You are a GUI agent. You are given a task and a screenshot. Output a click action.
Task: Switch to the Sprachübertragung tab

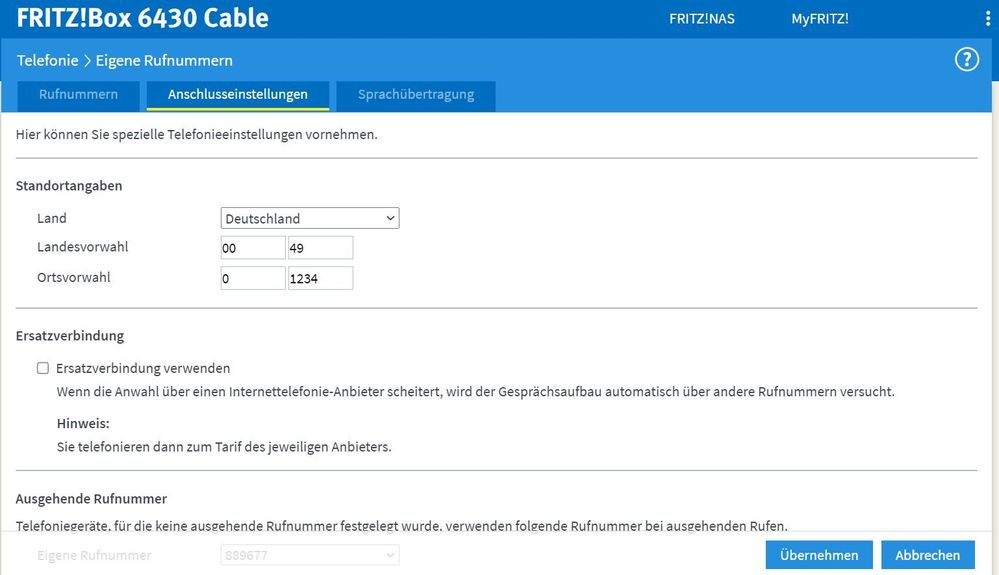click(416, 95)
